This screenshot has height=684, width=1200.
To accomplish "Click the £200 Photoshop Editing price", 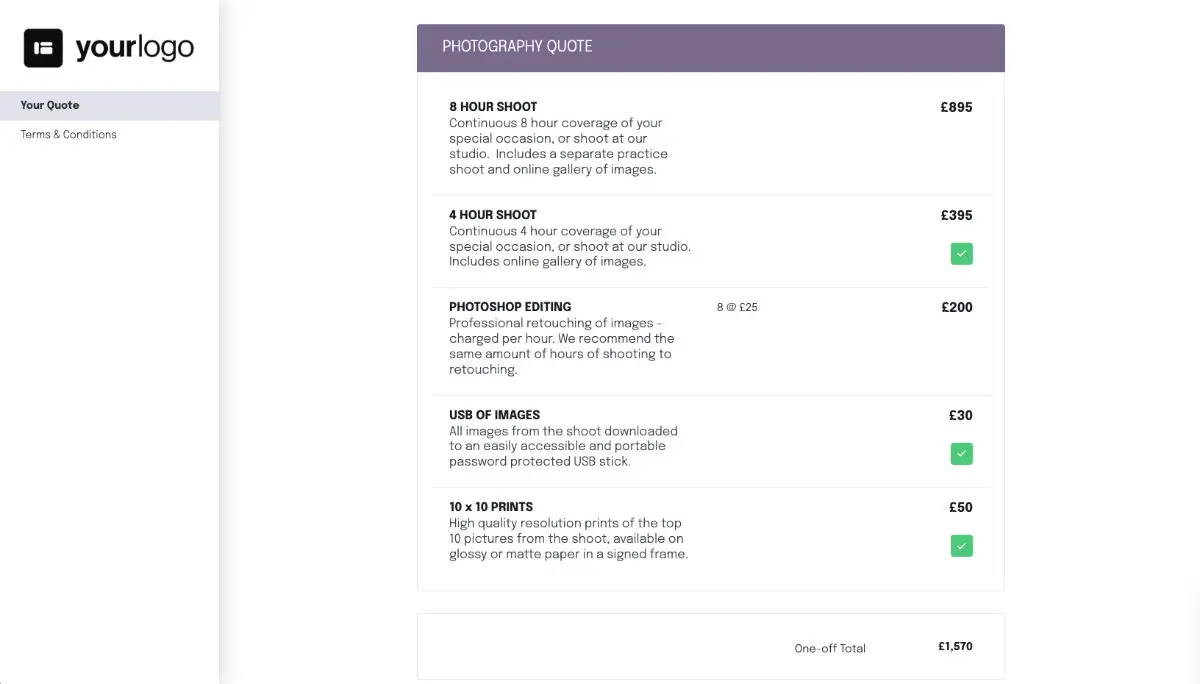I will coord(956,307).
